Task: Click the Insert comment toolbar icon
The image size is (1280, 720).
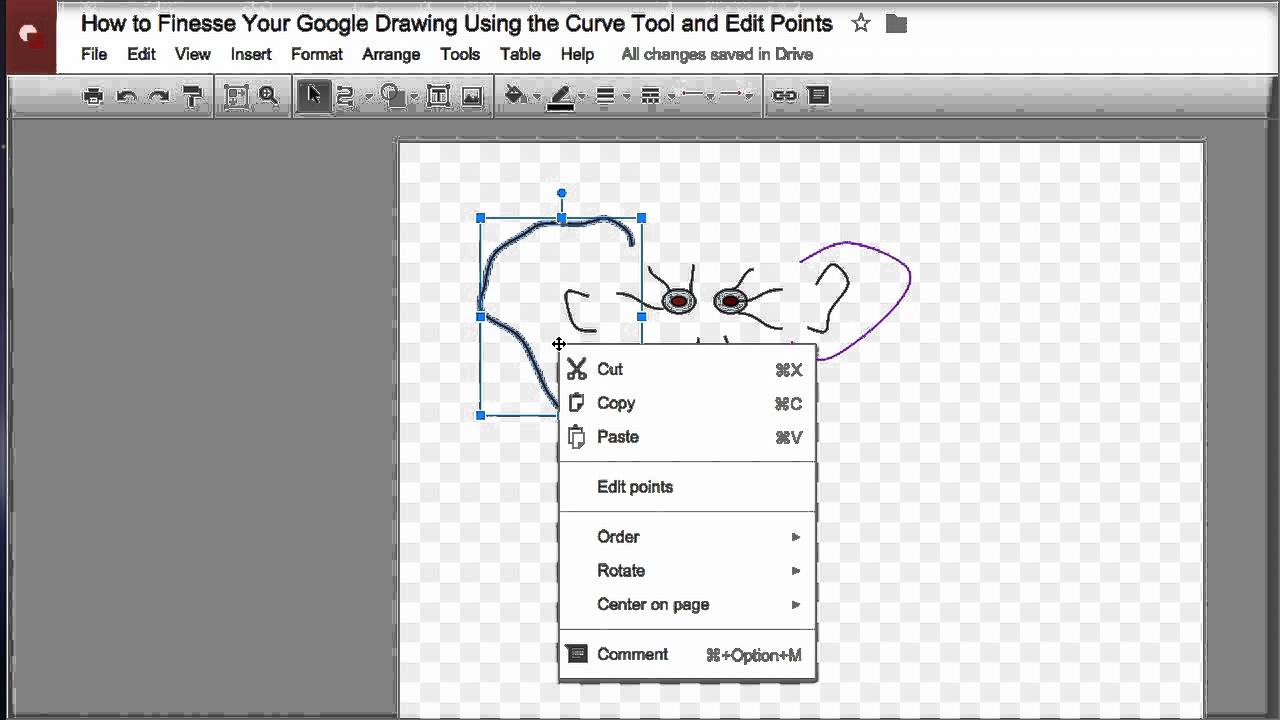Action: 819,96
